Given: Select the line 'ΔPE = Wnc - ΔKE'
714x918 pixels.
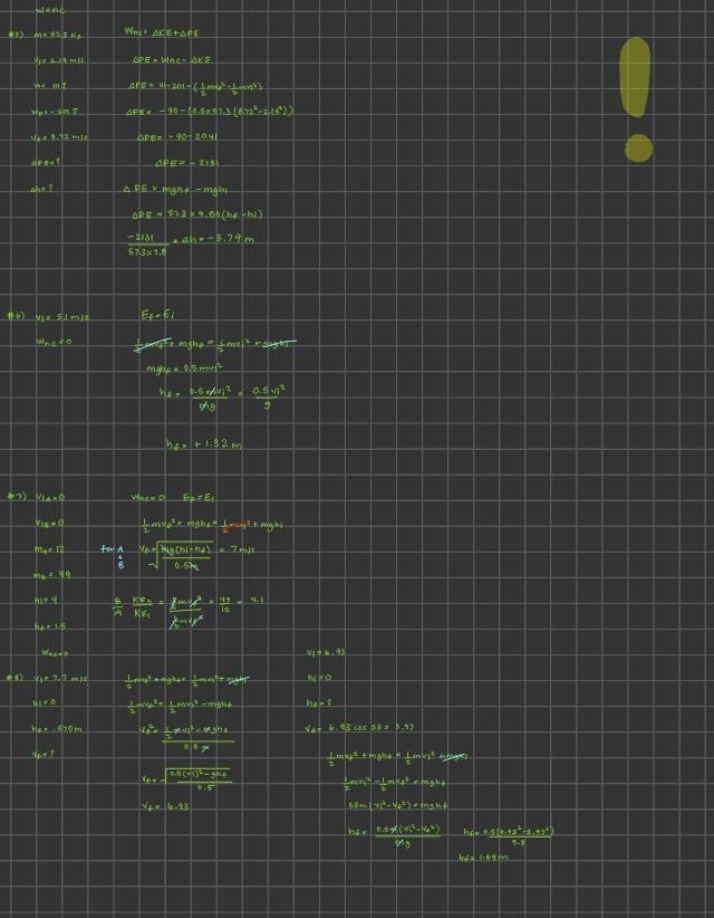Looking at the screenshot, I should click(172, 60).
